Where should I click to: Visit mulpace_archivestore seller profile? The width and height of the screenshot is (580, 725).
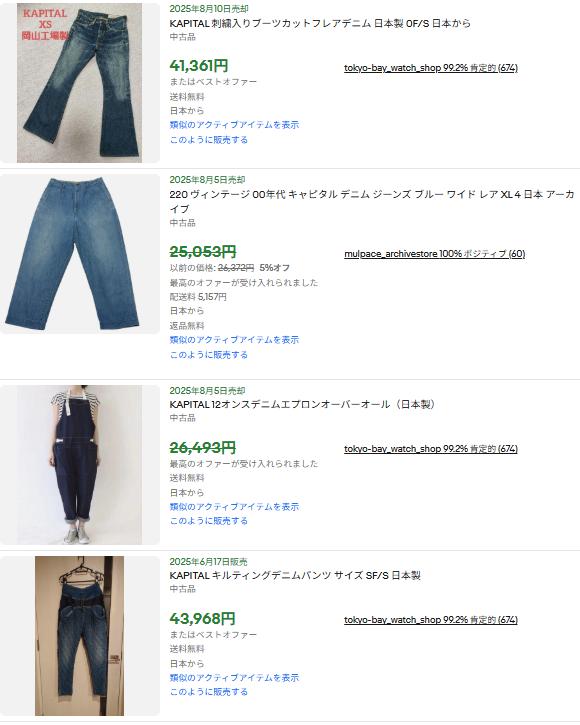pos(434,254)
